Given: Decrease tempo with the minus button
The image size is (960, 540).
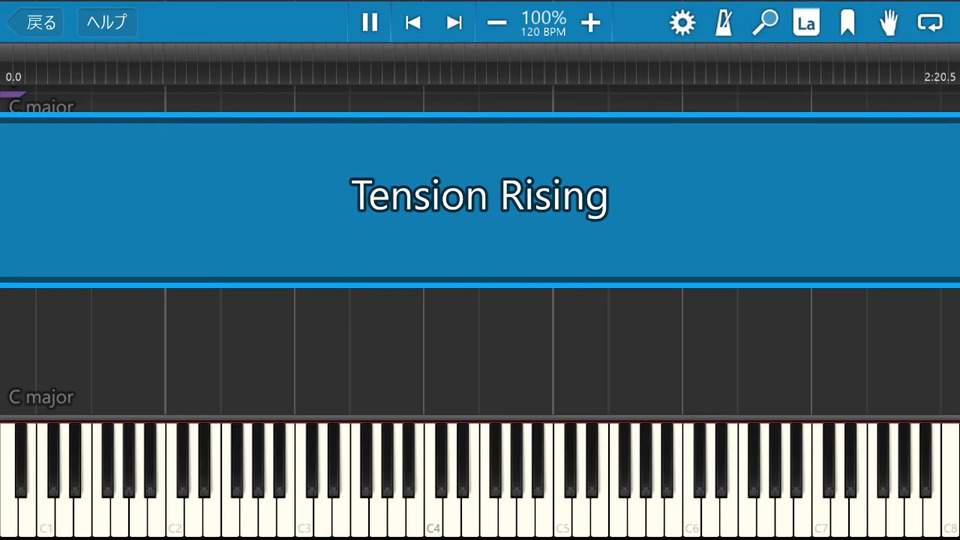Looking at the screenshot, I should point(497,23).
